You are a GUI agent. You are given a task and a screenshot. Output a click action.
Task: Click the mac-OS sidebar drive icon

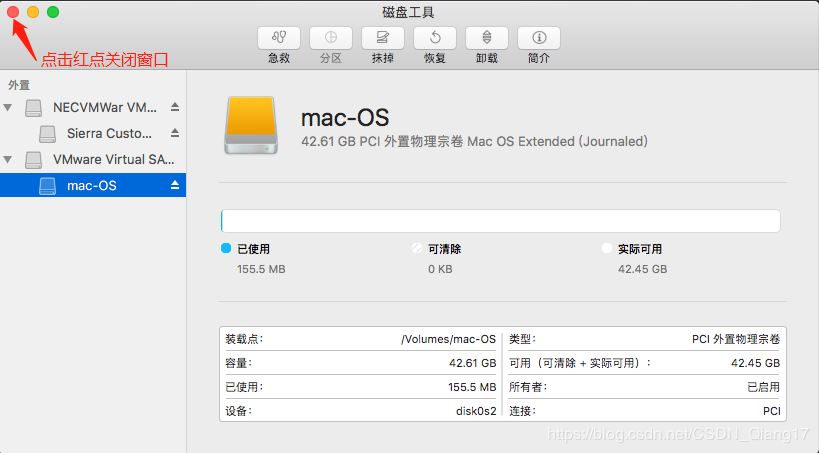(48, 186)
